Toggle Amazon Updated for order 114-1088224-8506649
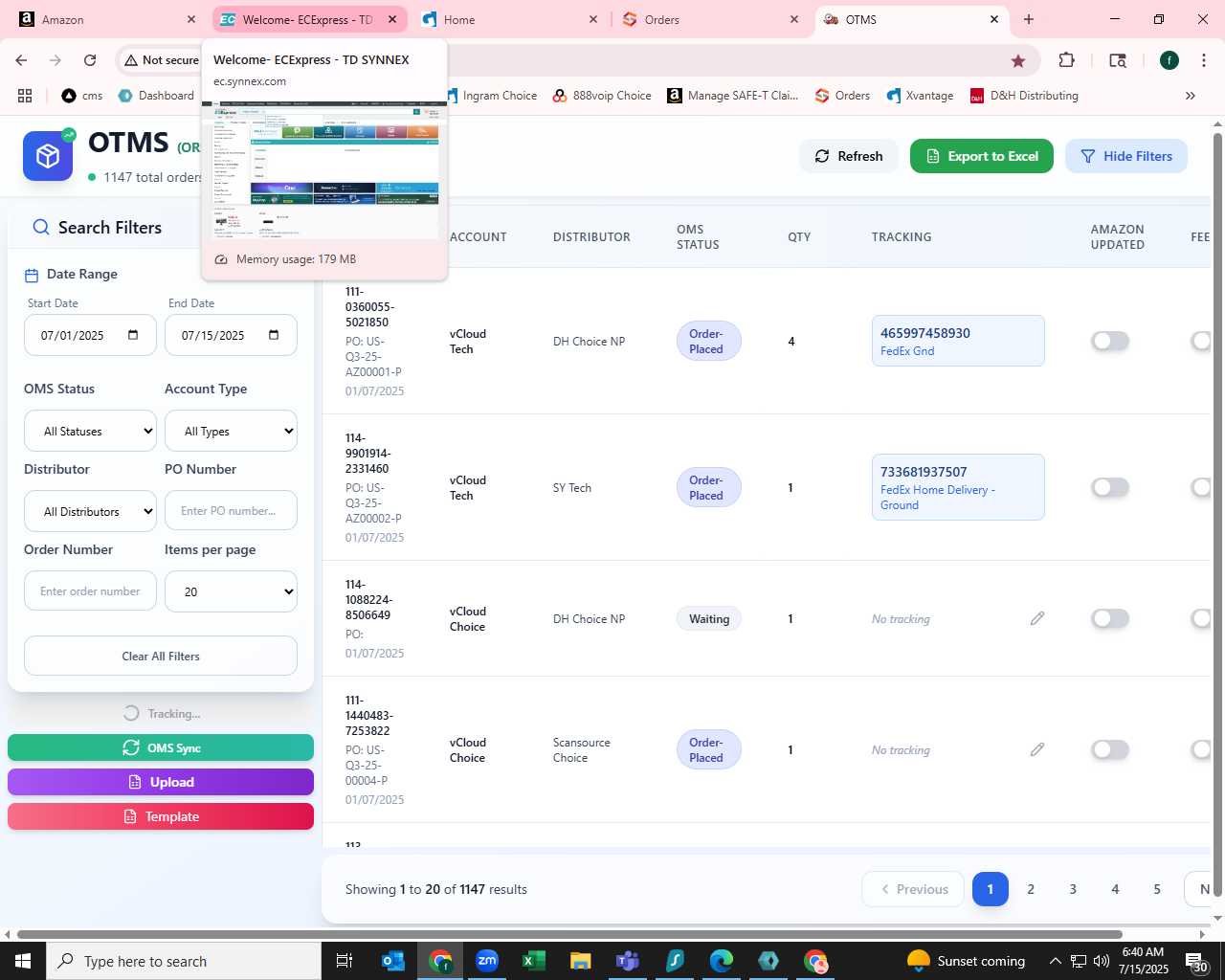This screenshot has width=1225, height=980. coord(1110,618)
